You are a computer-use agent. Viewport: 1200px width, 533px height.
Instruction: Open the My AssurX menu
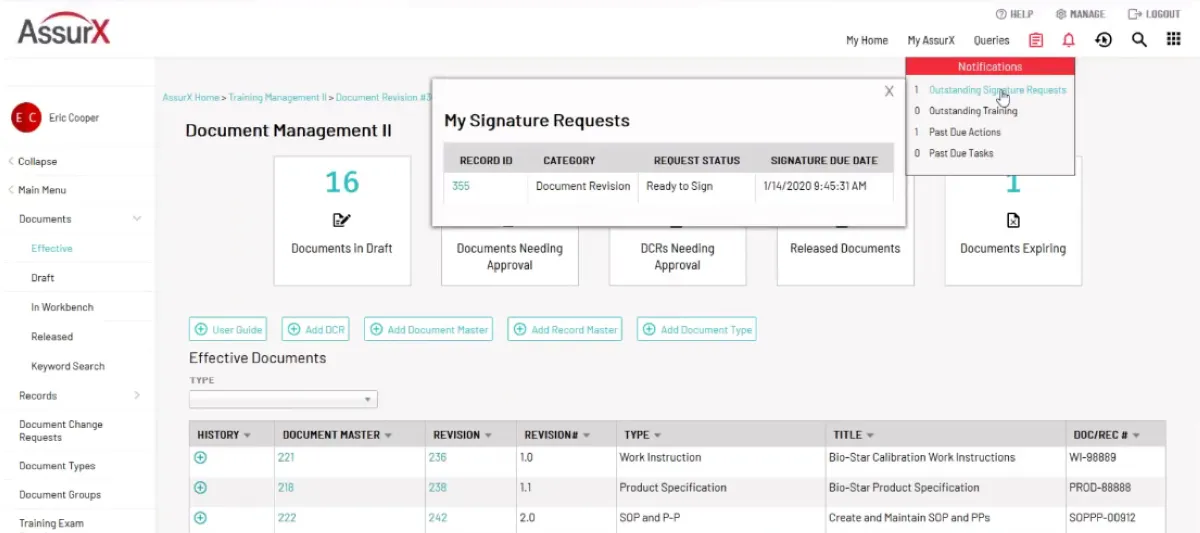pos(931,41)
